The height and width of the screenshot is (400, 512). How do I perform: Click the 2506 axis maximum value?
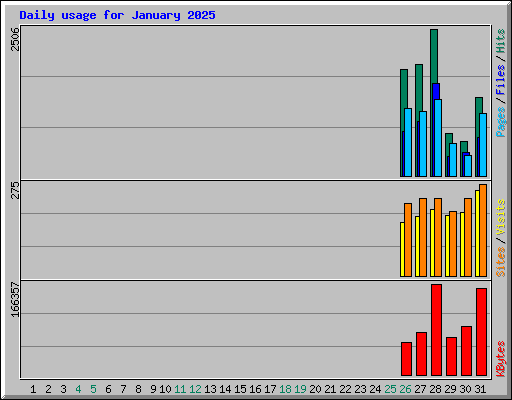point(15,39)
